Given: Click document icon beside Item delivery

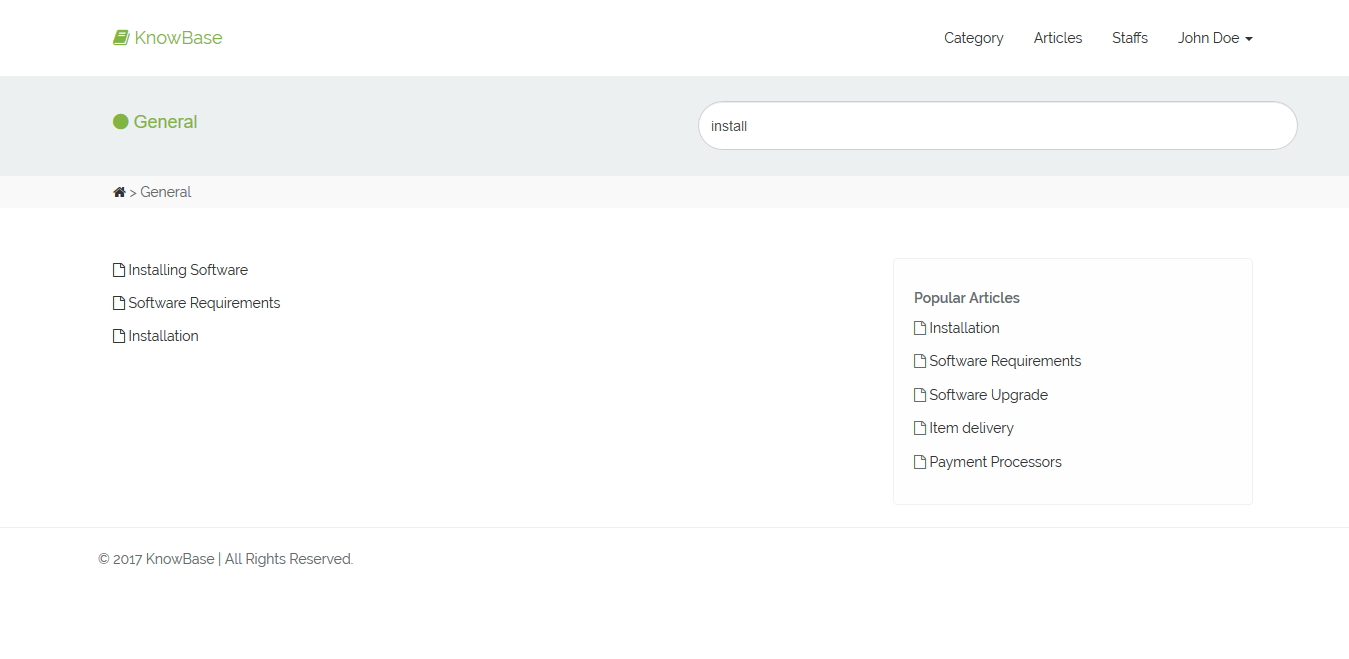Looking at the screenshot, I should 920,428.
